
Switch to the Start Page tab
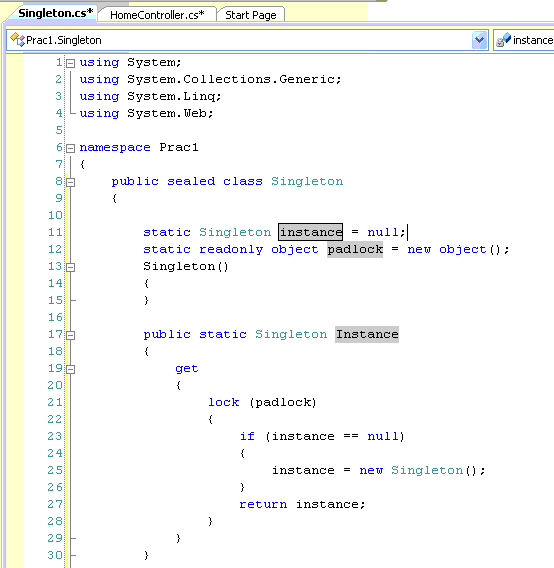(x=251, y=15)
